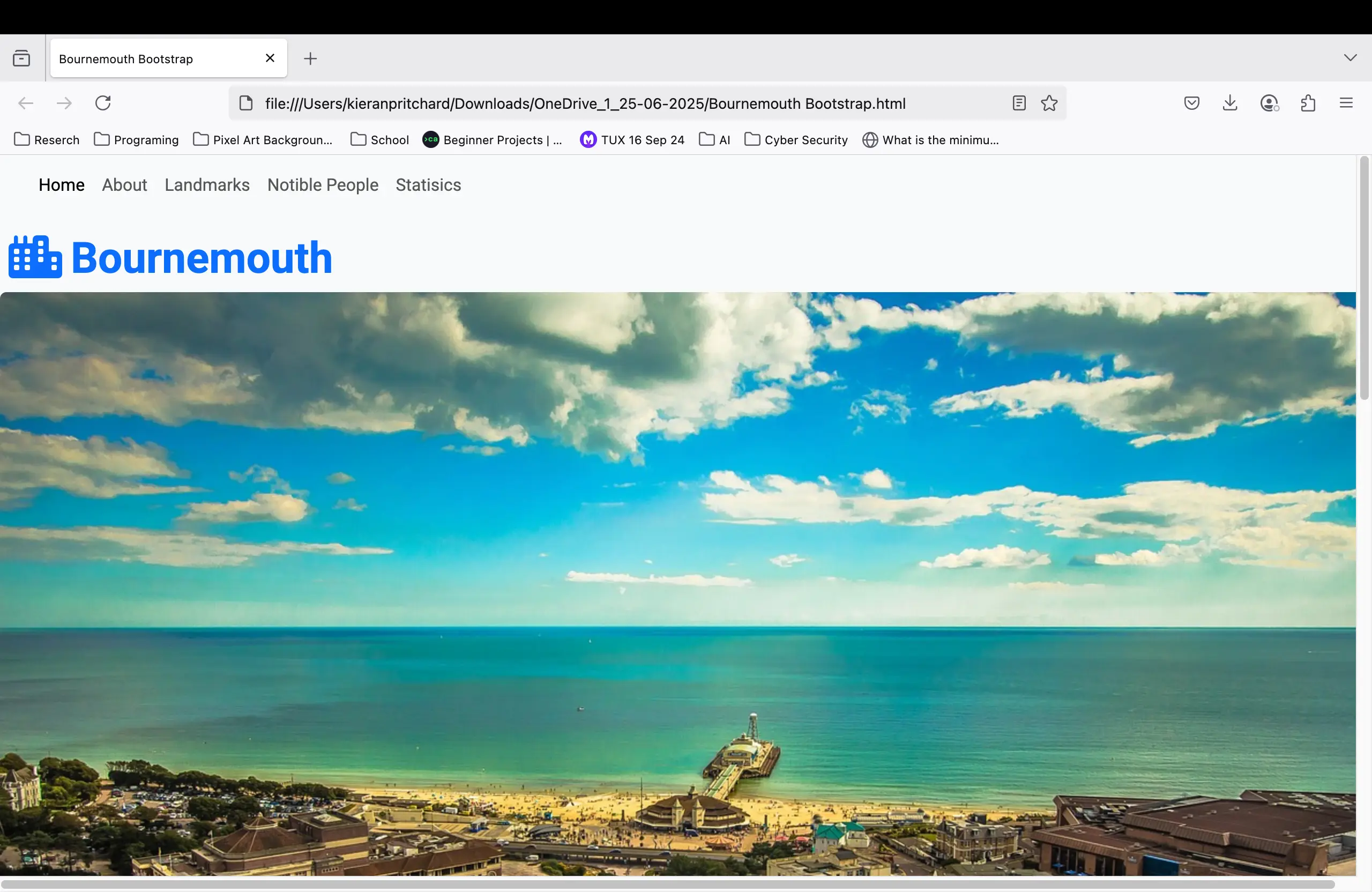Screen dimensions: 1372x892
Task: Open the Notible People section
Action: pos(322,185)
